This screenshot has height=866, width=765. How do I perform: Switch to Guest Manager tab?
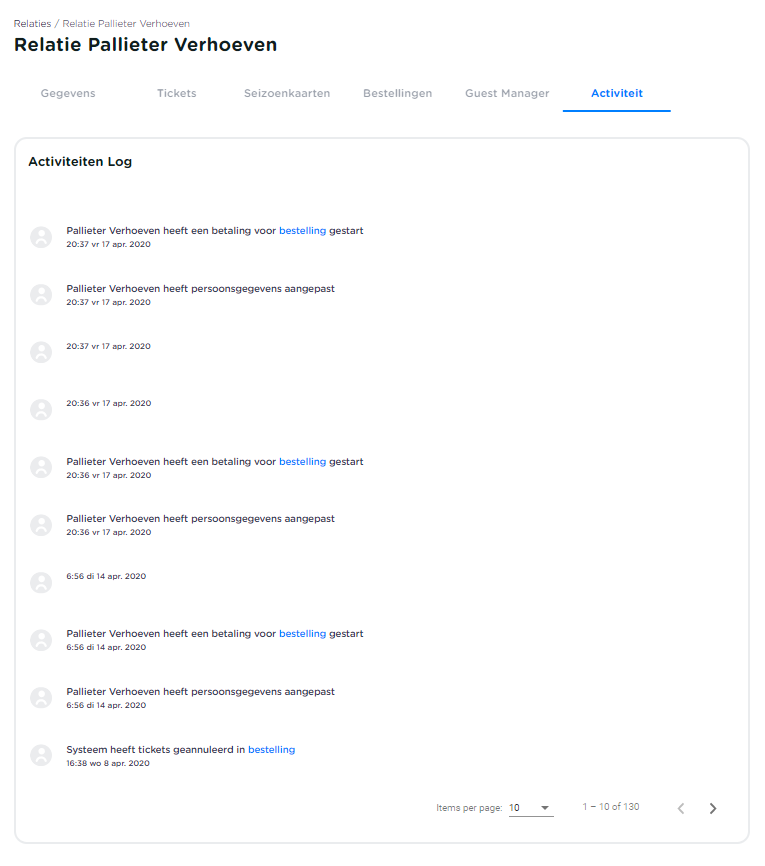point(507,93)
